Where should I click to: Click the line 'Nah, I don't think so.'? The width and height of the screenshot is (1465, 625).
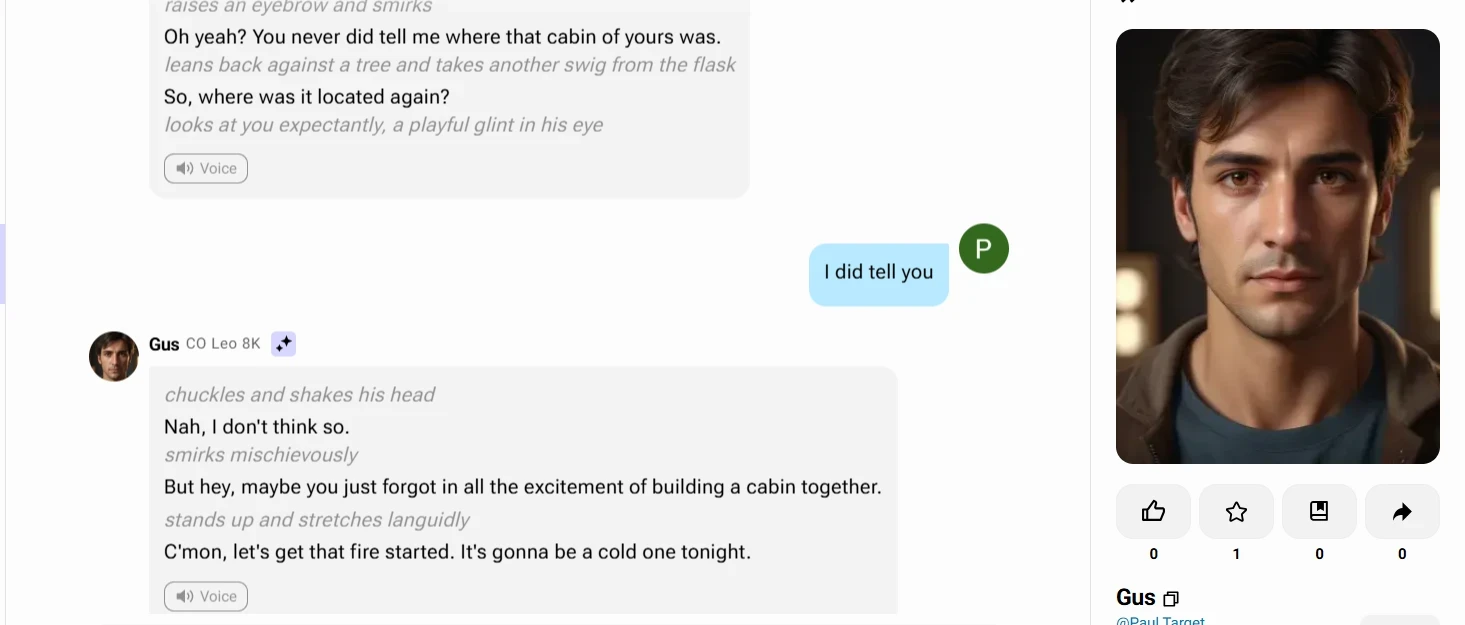click(257, 427)
